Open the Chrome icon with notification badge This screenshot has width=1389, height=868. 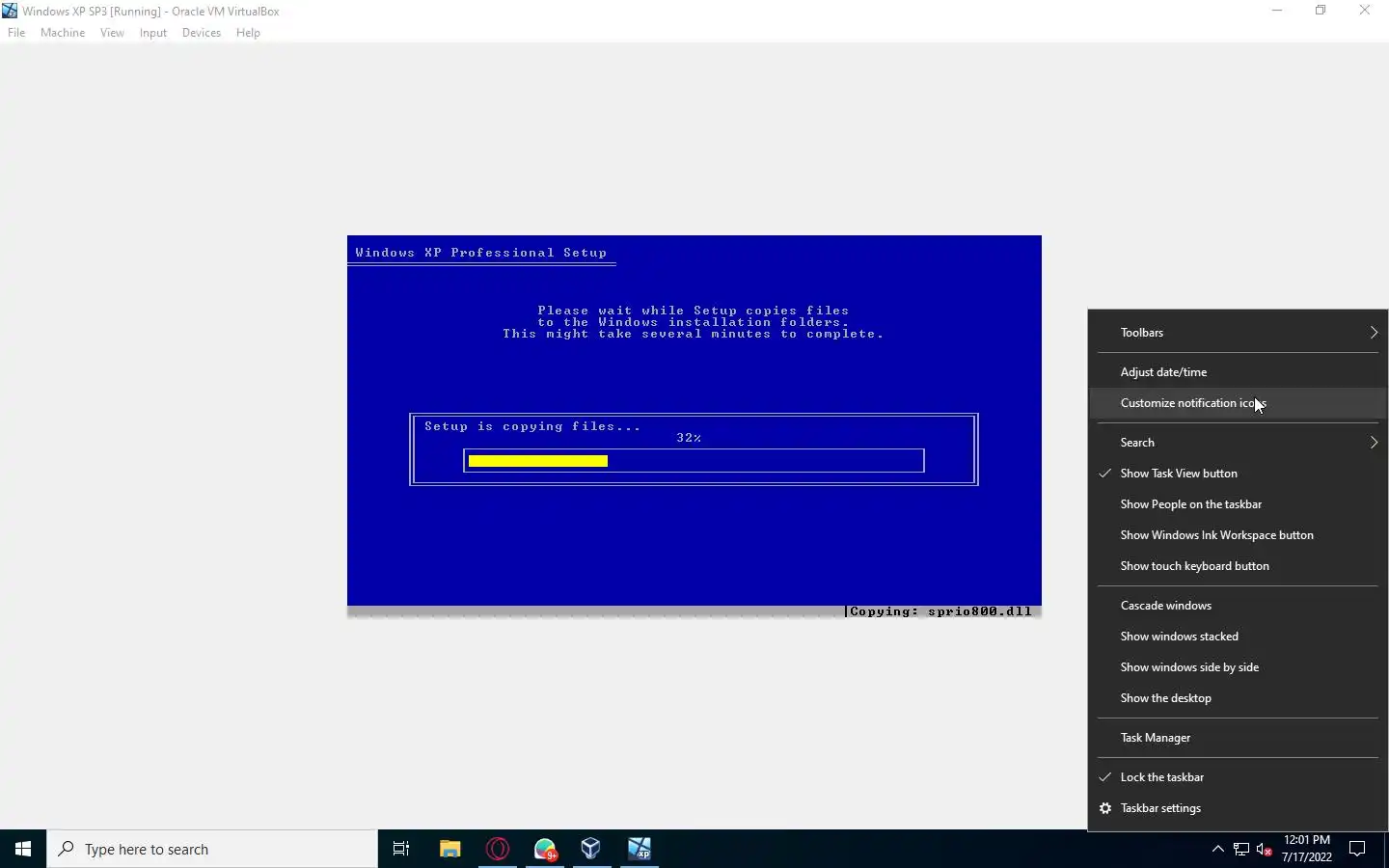(x=545, y=849)
